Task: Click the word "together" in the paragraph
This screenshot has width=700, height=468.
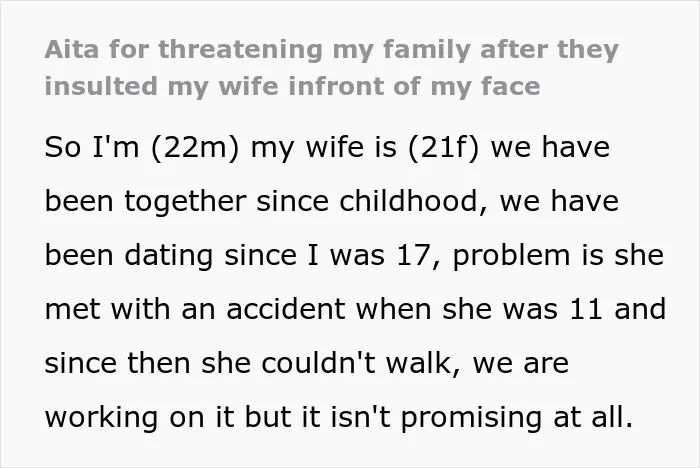Action: tap(185, 202)
